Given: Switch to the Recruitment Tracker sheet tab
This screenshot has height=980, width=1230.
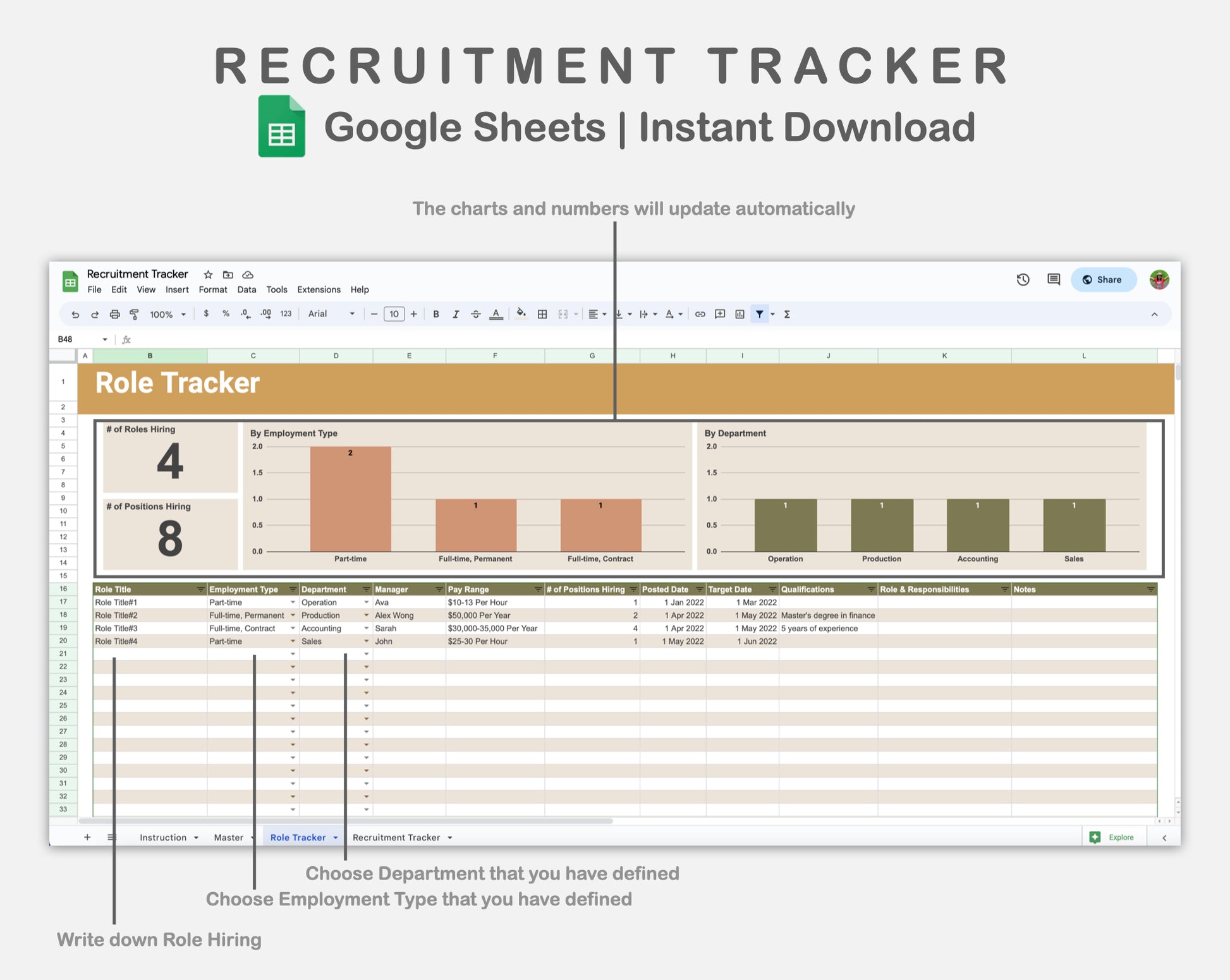Looking at the screenshot, I should click(x=396, y=837).
